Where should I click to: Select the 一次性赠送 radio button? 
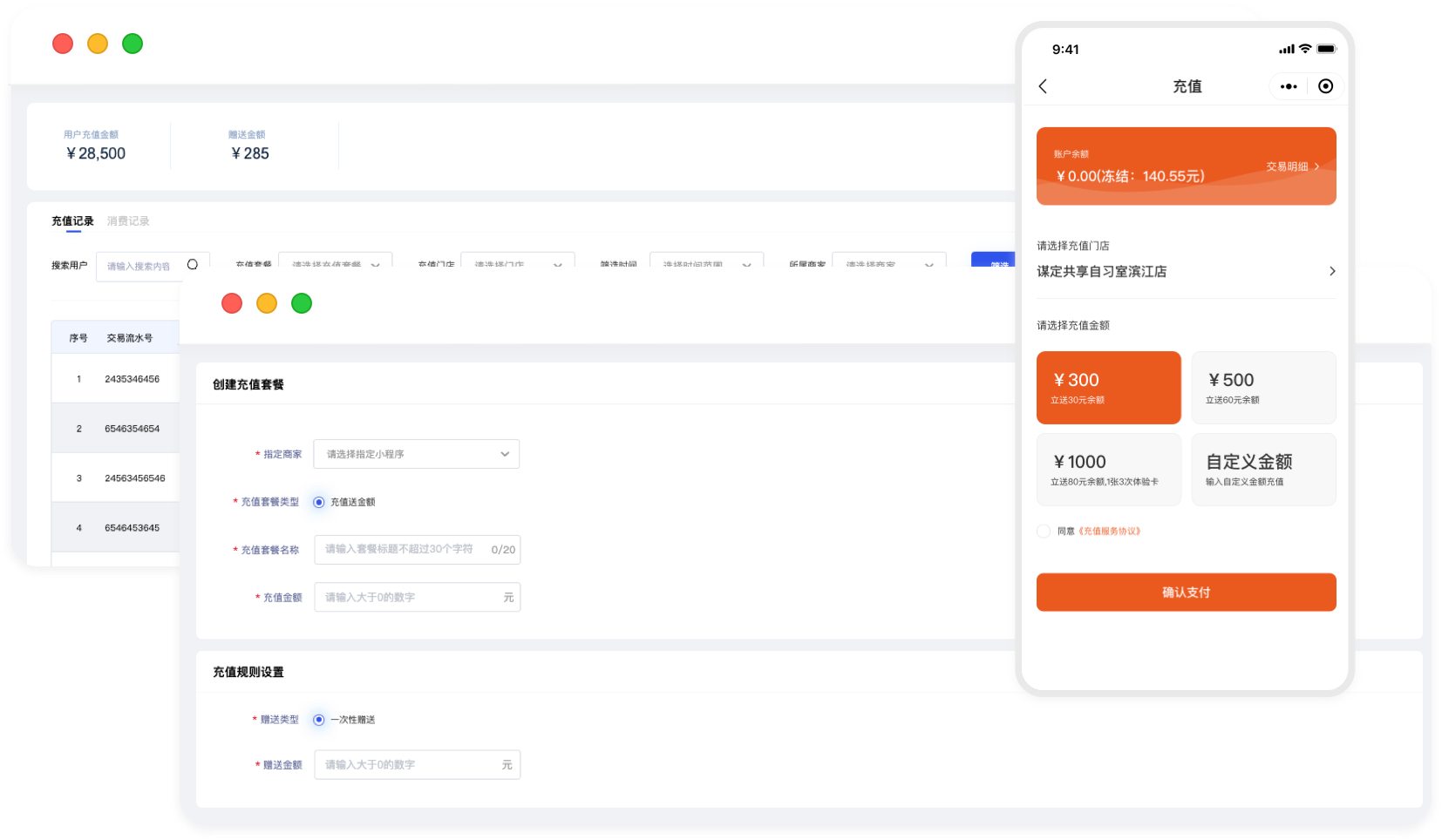(x=319, y=720)
